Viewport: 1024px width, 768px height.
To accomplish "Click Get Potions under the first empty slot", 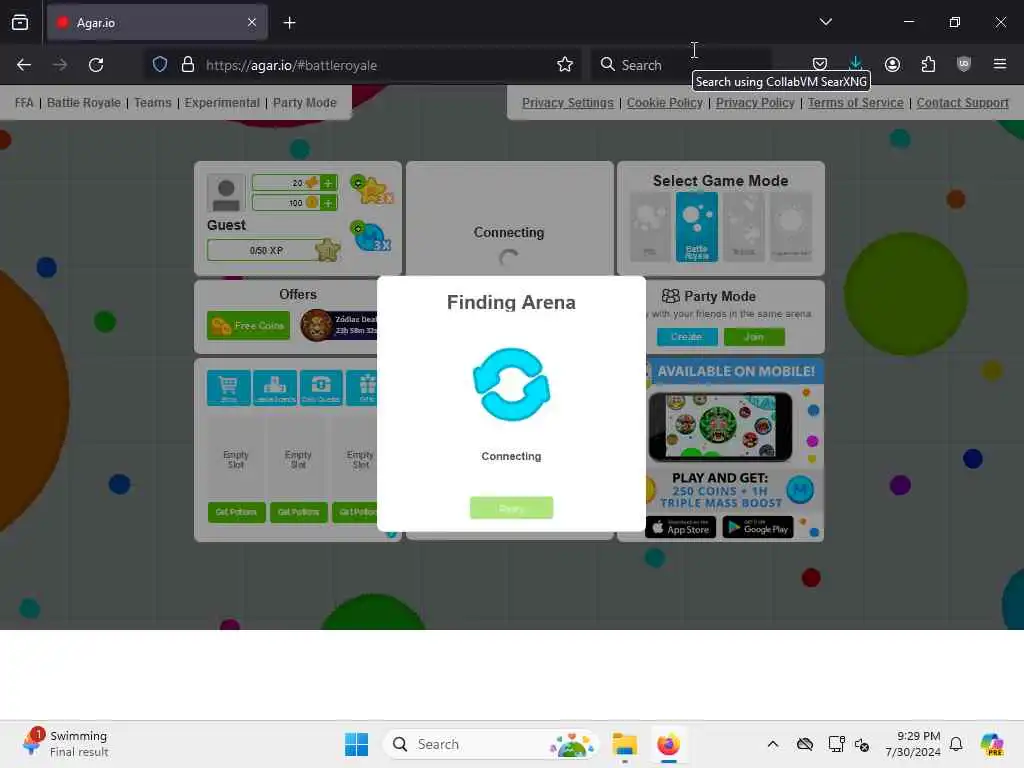I will pyautogui.click(x=236, y=512).
